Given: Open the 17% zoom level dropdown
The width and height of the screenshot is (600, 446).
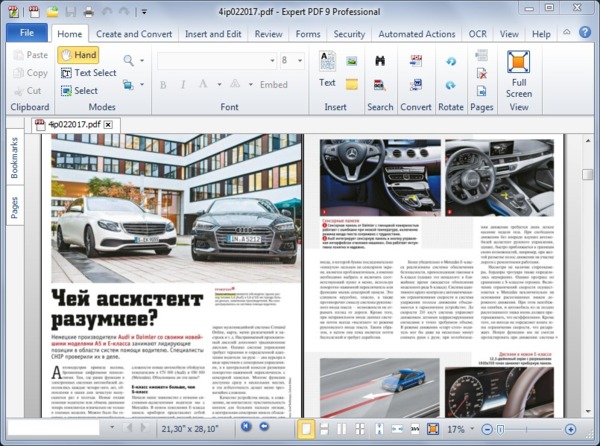Looking at the screenshot, I should point(472,428).
